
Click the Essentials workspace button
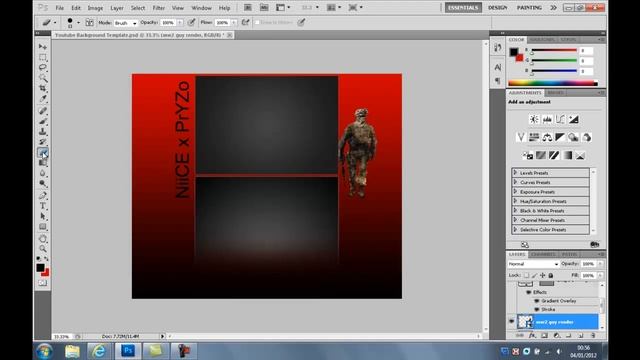tap(463, 8)
